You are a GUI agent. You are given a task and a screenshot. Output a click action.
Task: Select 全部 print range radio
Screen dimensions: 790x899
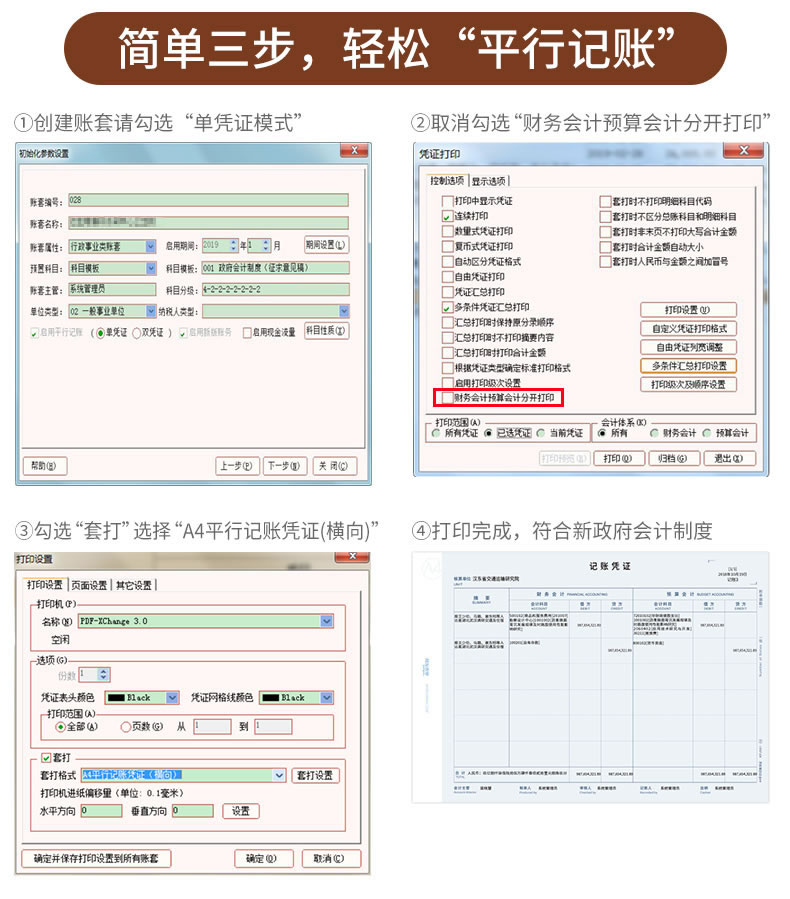[x=60, y=727]
